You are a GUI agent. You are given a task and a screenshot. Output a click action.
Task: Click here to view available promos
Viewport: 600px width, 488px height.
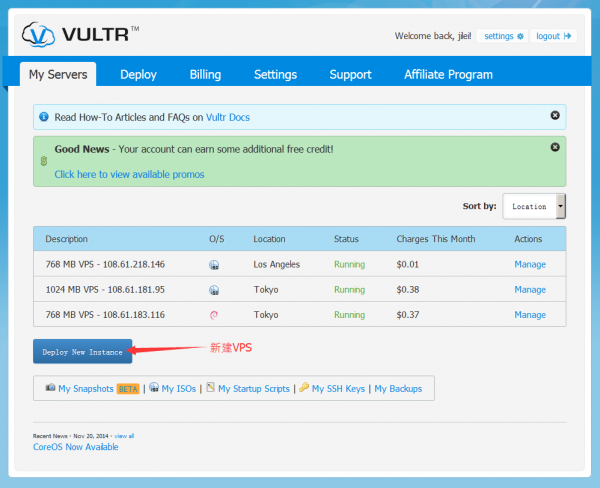click(x=129, y=174)
